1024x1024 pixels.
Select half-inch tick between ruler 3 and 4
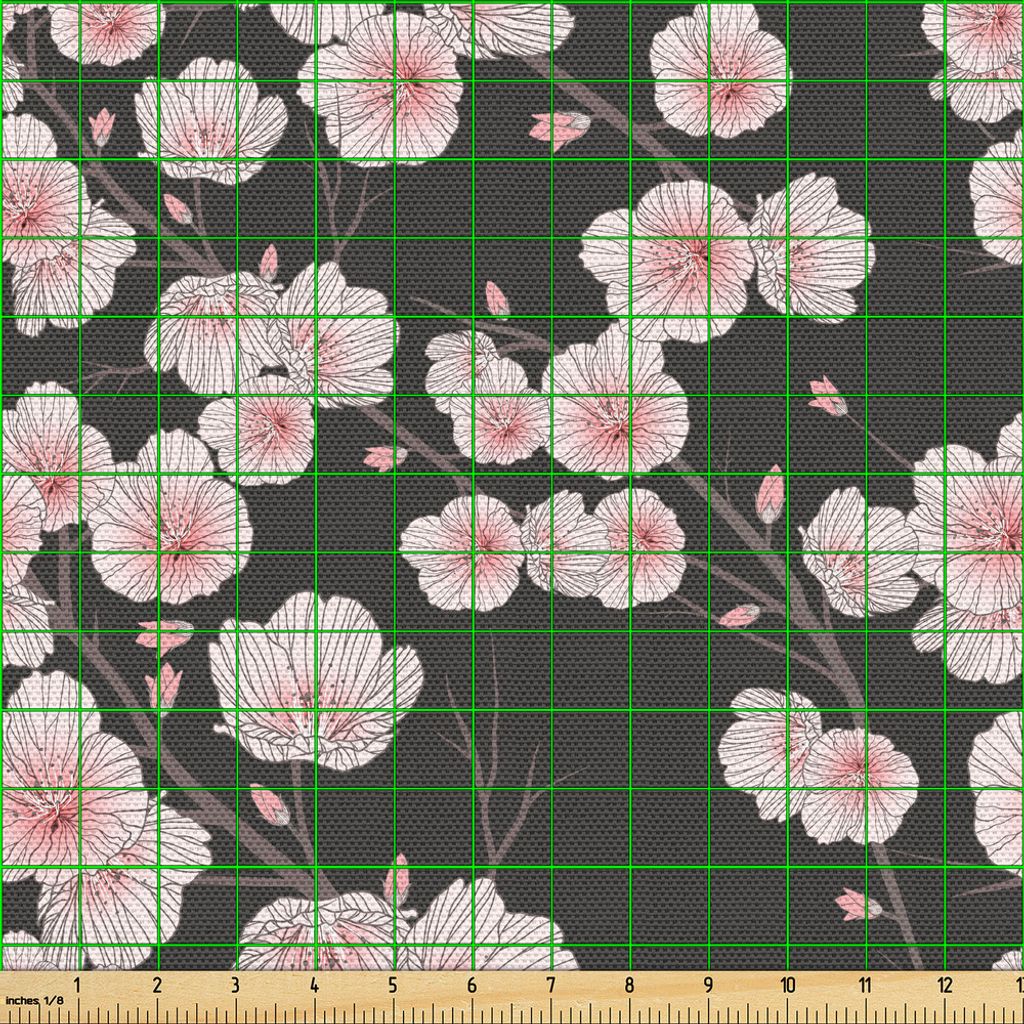coord(275,1008)
